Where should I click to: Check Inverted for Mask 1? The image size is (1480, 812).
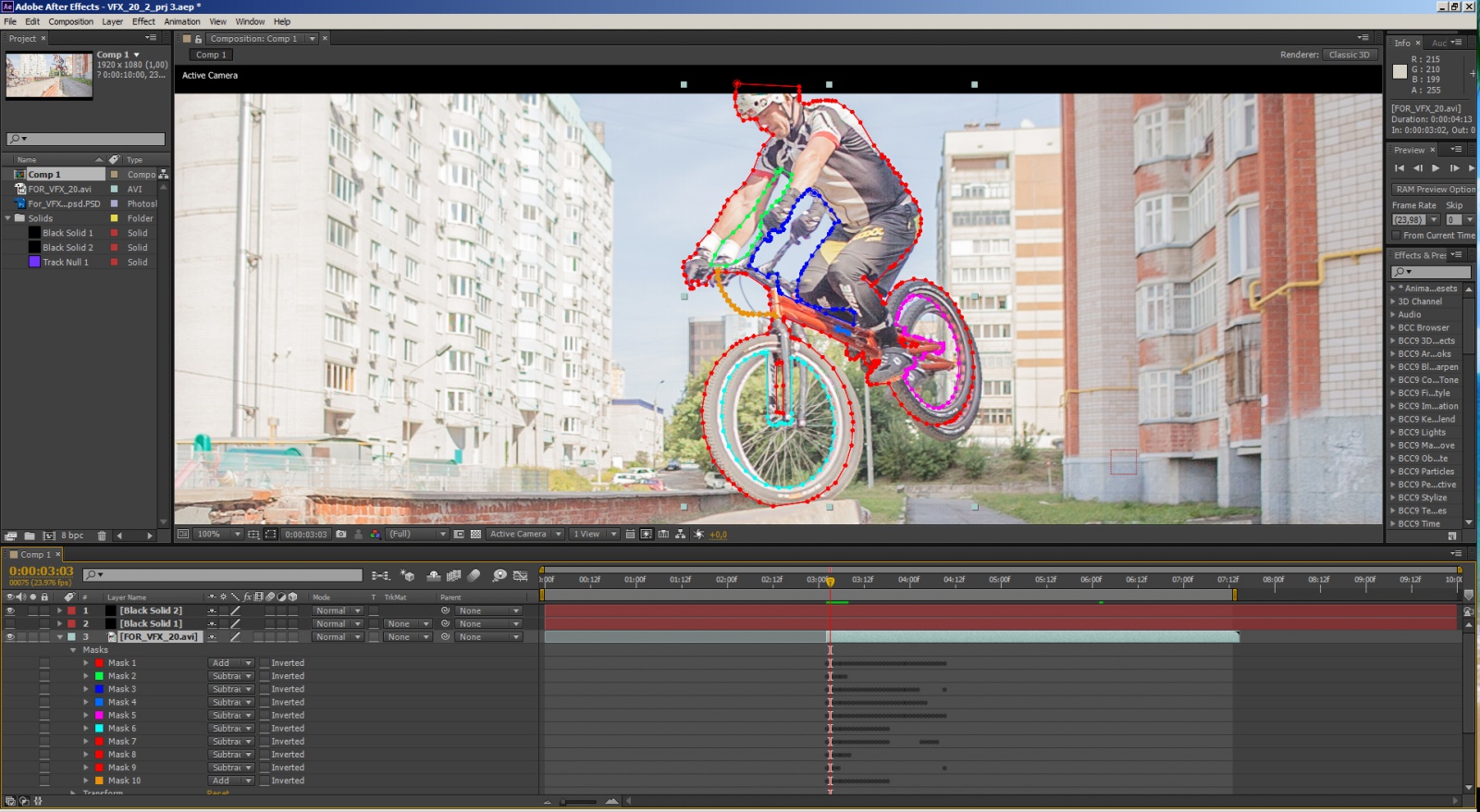pyautogui.click(x=265, y=663)
